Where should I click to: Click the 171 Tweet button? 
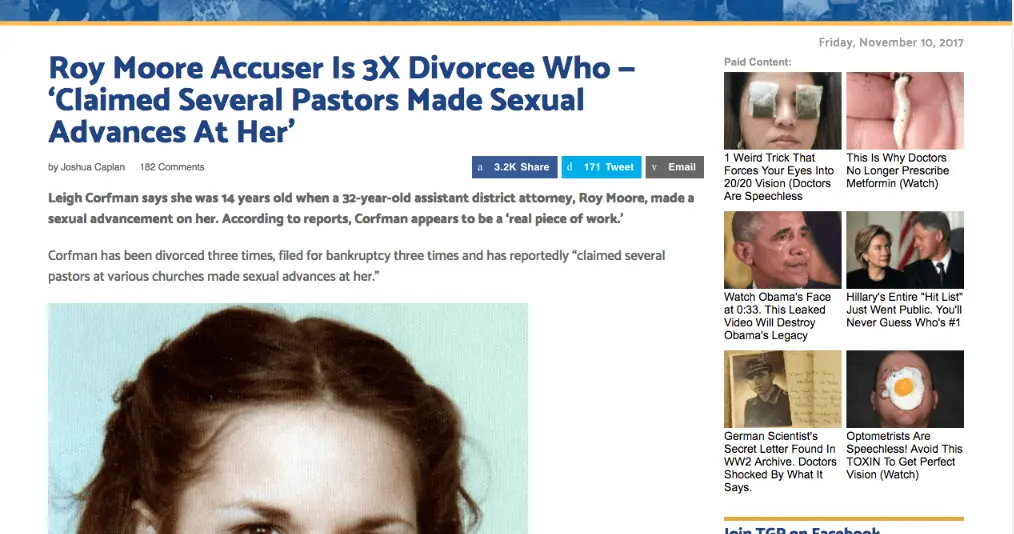tap(601, 167)
